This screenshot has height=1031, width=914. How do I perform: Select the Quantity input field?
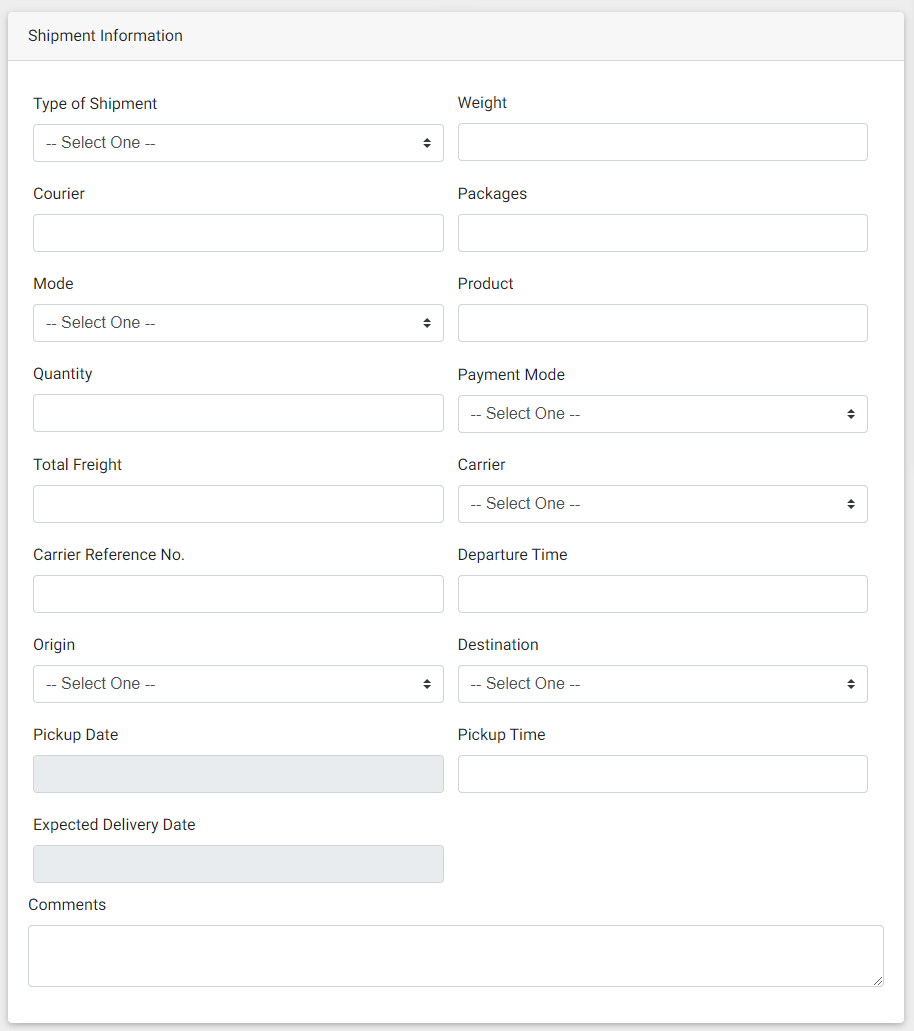point(238,413)
